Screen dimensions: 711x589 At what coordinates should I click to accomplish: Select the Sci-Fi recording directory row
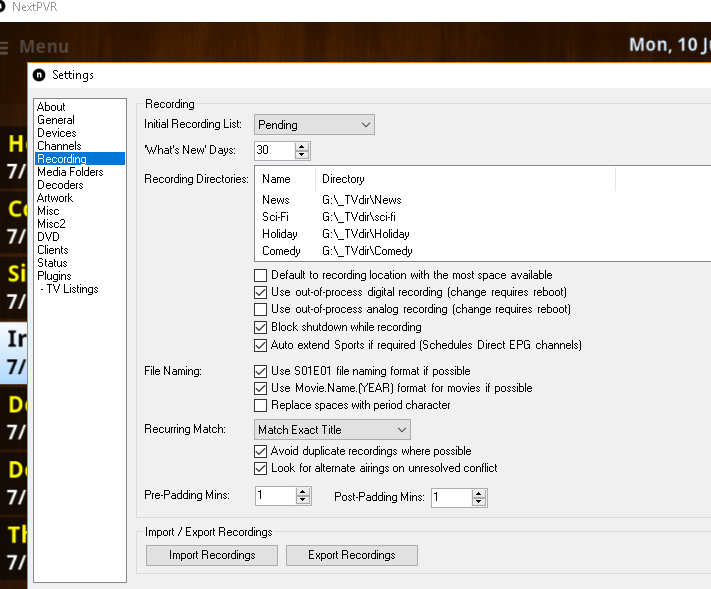tap(482, 217)
